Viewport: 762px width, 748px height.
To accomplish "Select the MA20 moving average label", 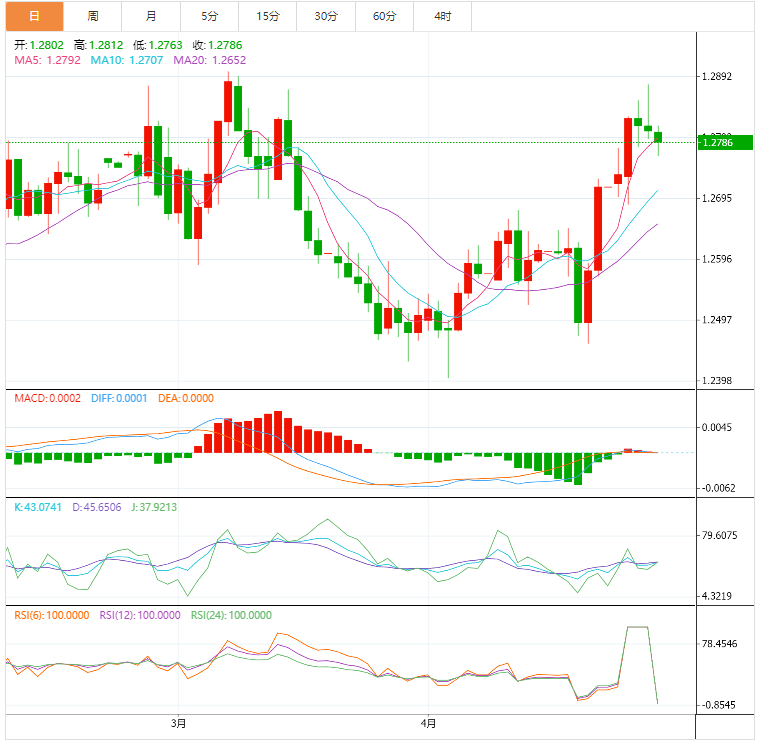I will pyautogui.click(x=209, y=61).
